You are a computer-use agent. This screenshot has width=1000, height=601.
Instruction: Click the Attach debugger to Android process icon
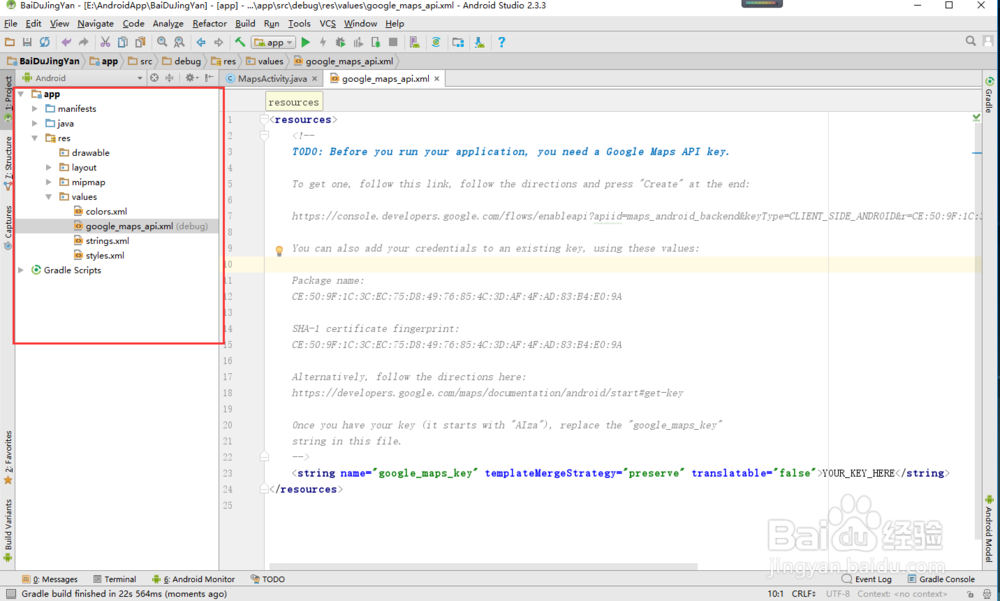coord(375,42)
